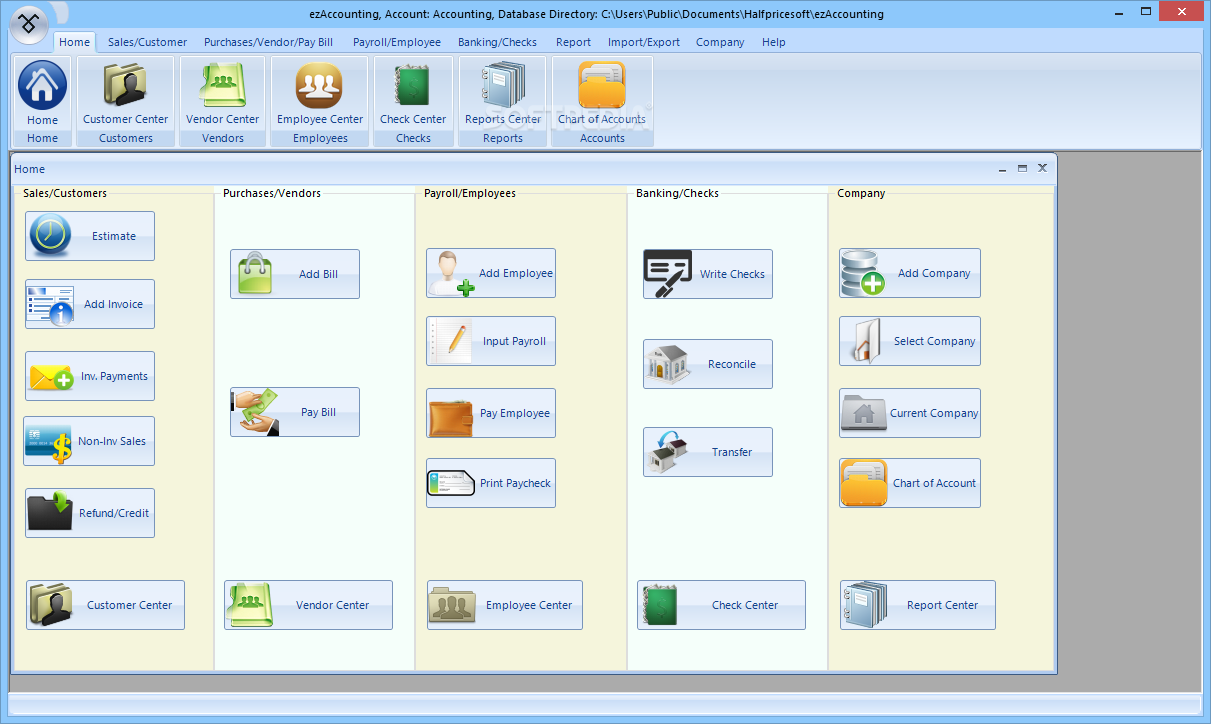The image size is (1211, 724).
Task: Click the Add Invoice button
Action: 90,304
